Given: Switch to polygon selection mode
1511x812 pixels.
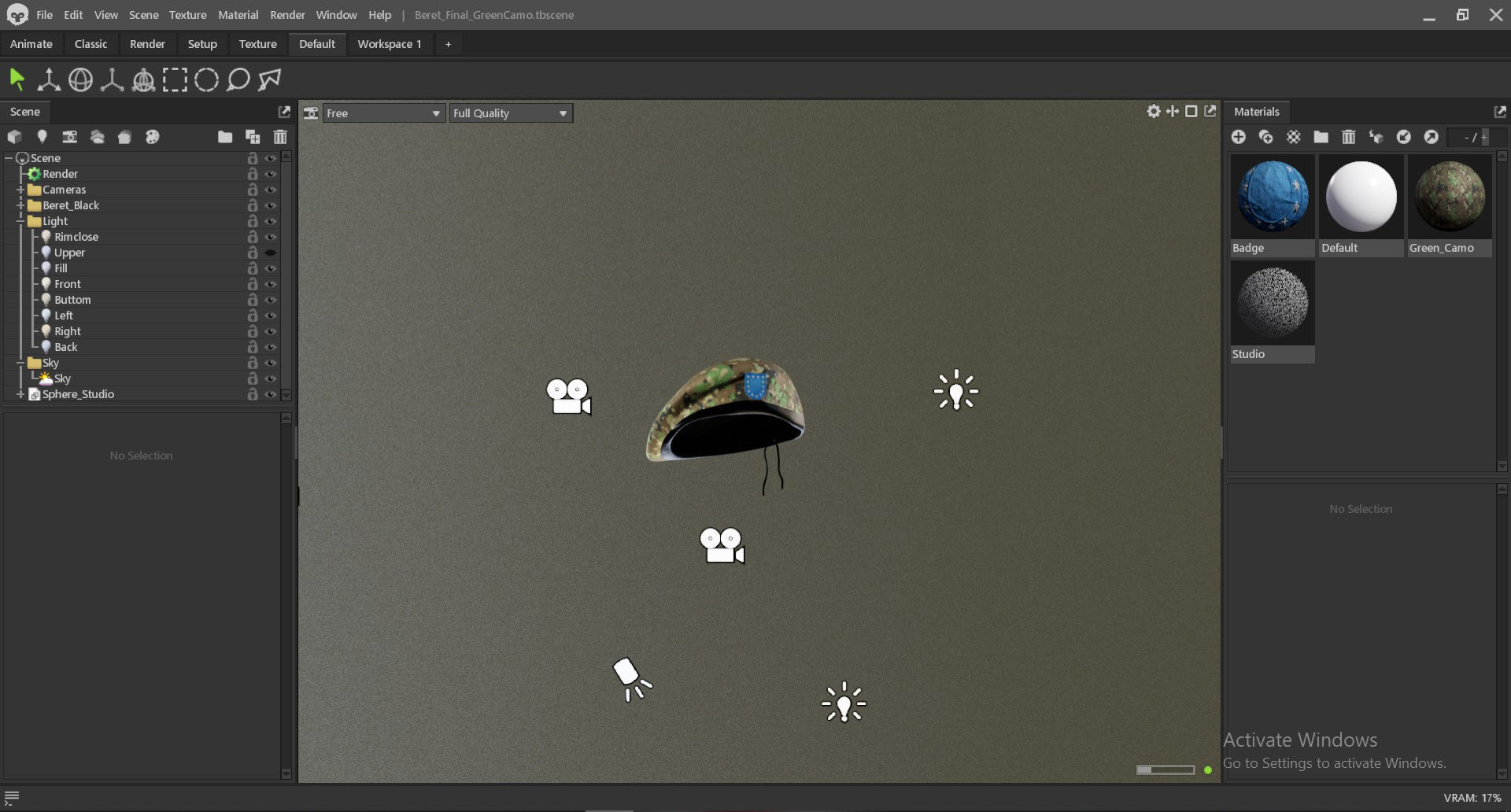Looking at the screenshot, I should [270, 79].
